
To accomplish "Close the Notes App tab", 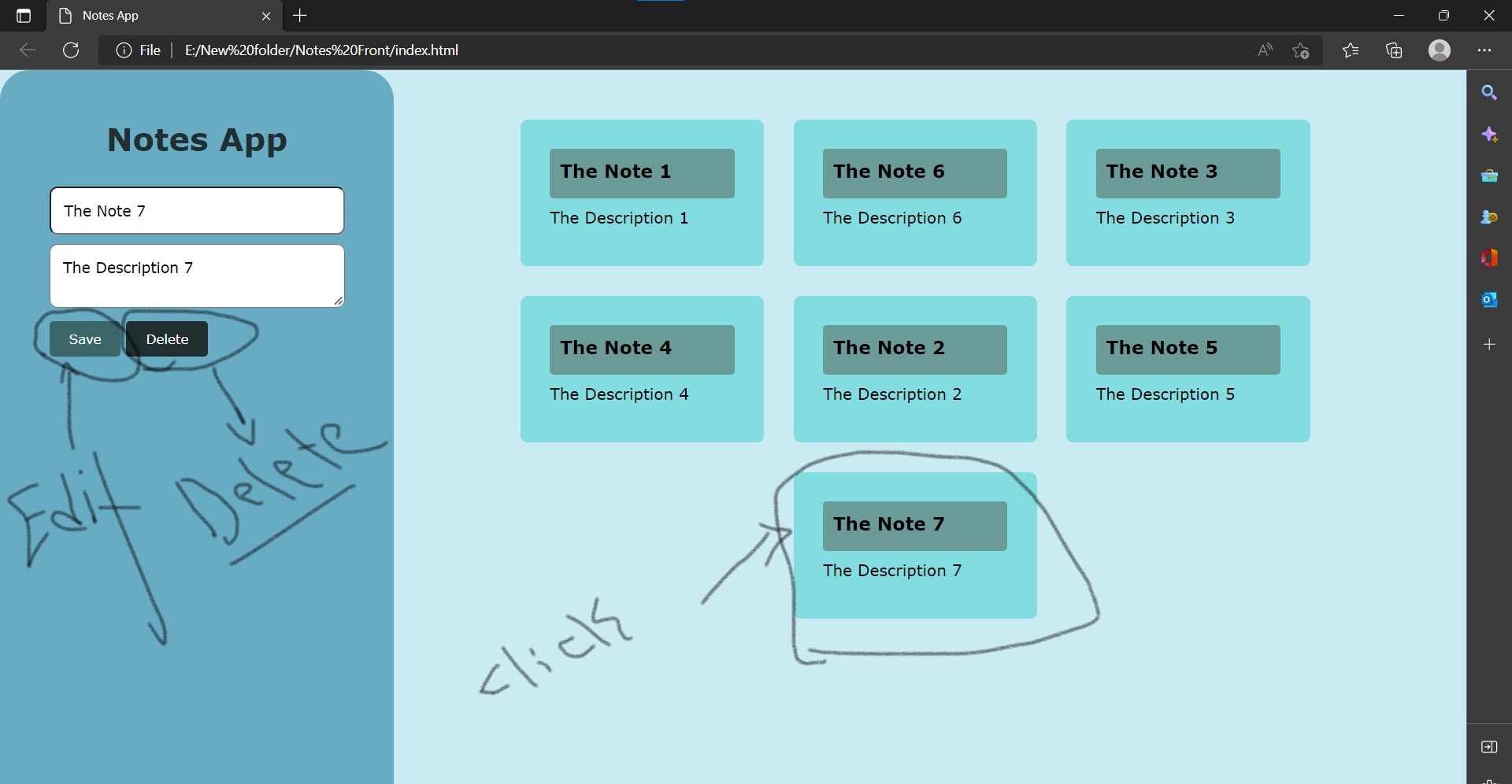I will 266,16.
